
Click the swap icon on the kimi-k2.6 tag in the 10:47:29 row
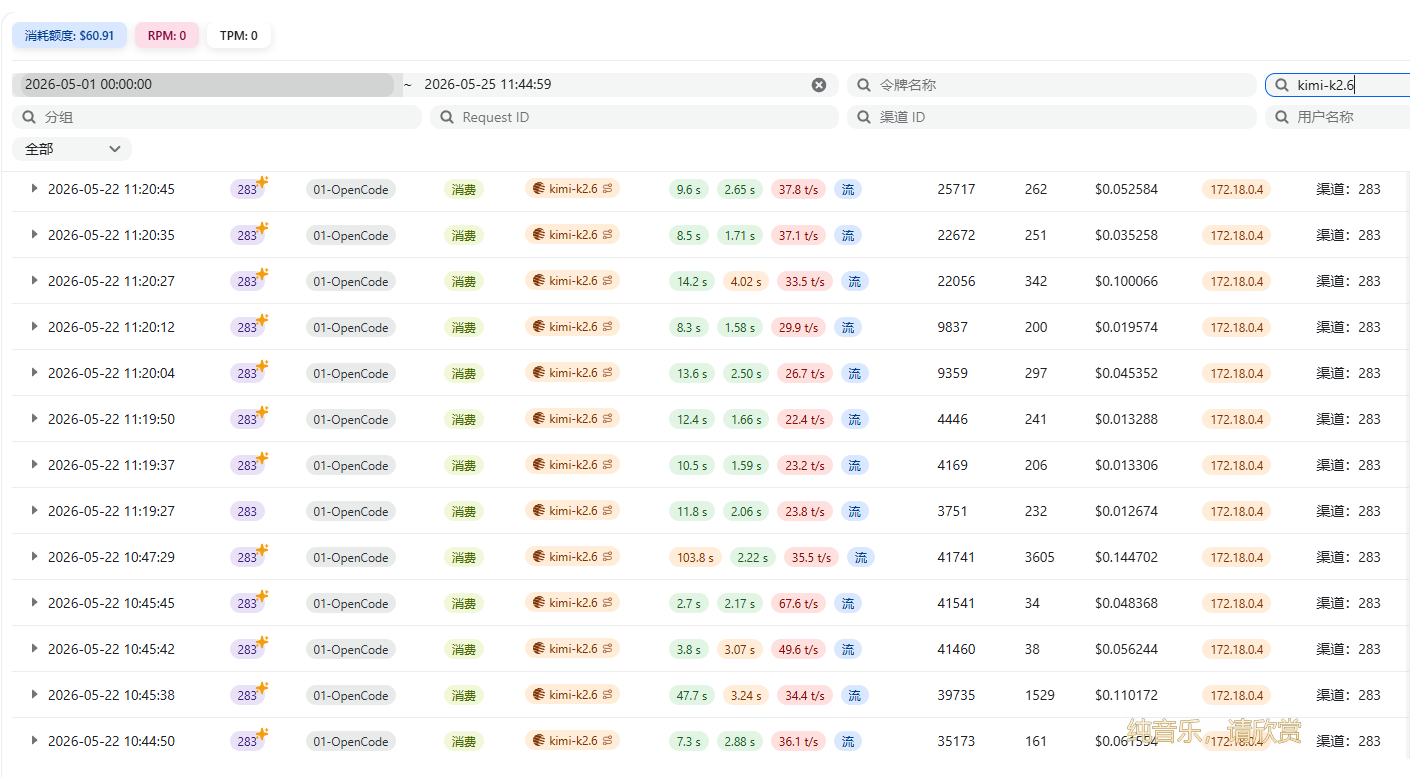coord(607,557)
